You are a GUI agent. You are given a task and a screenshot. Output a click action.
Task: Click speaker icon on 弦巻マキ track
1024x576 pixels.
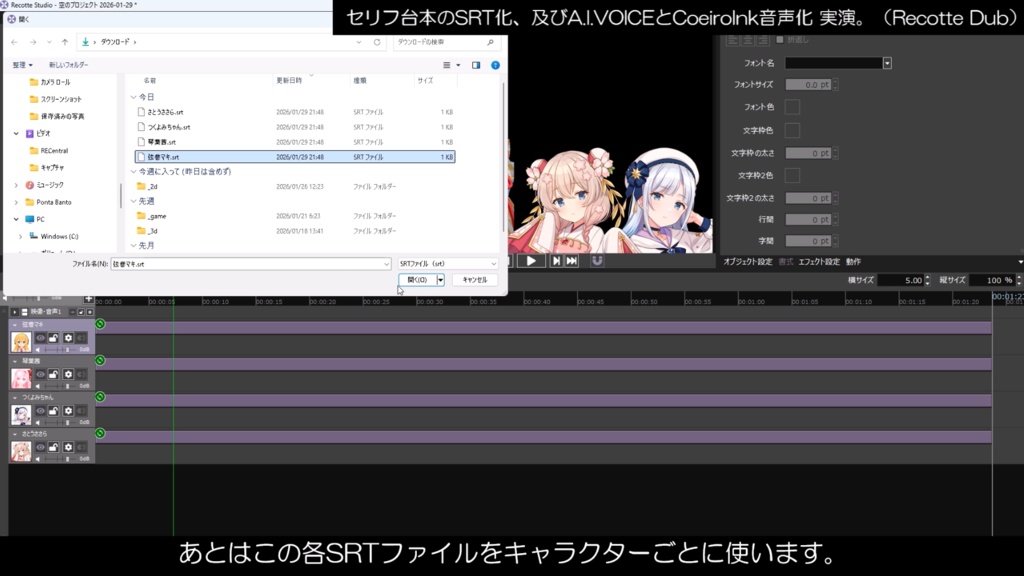tap(37, 350)
